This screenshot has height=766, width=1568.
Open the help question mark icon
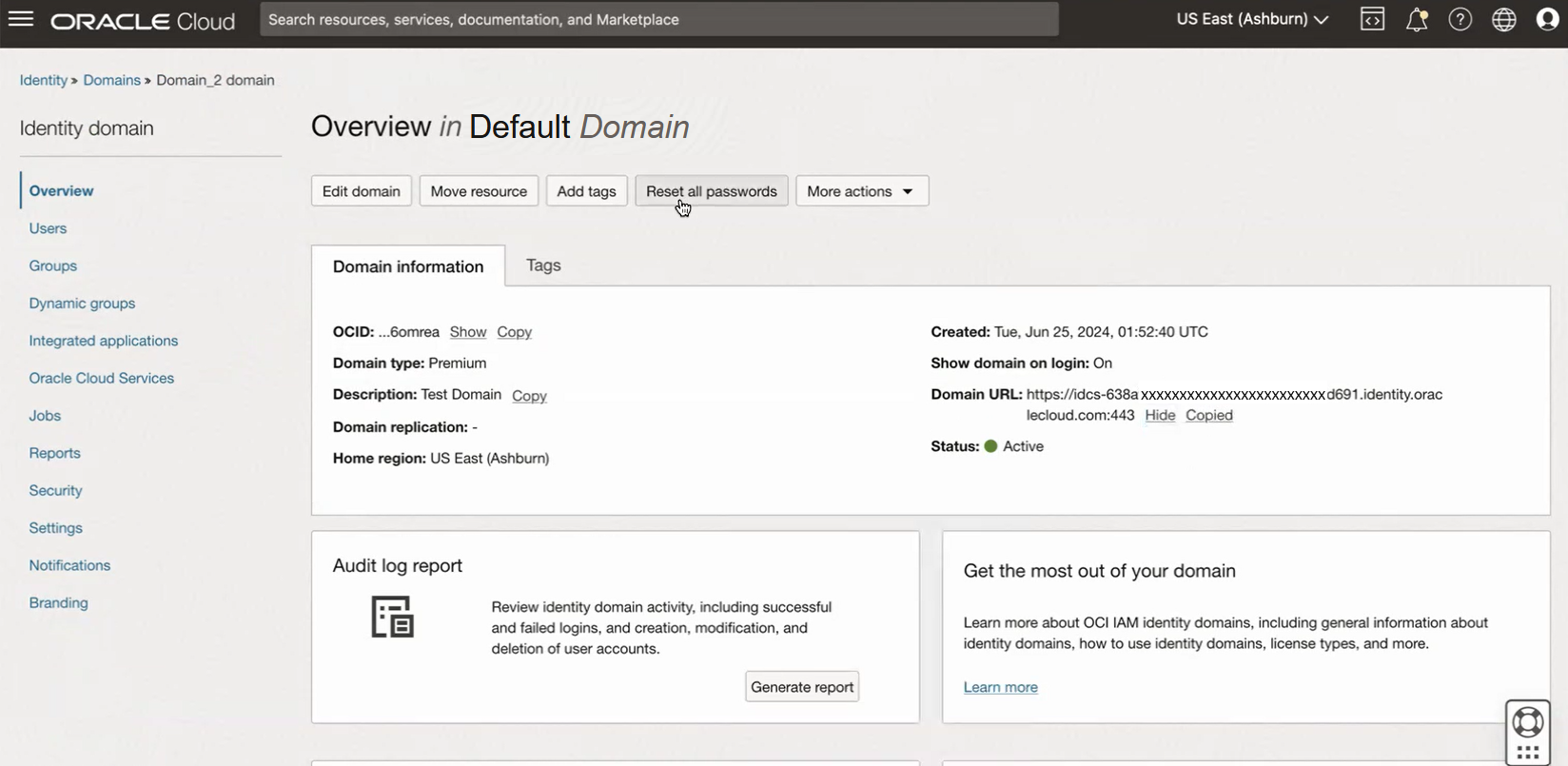(x=1460, y=19)
